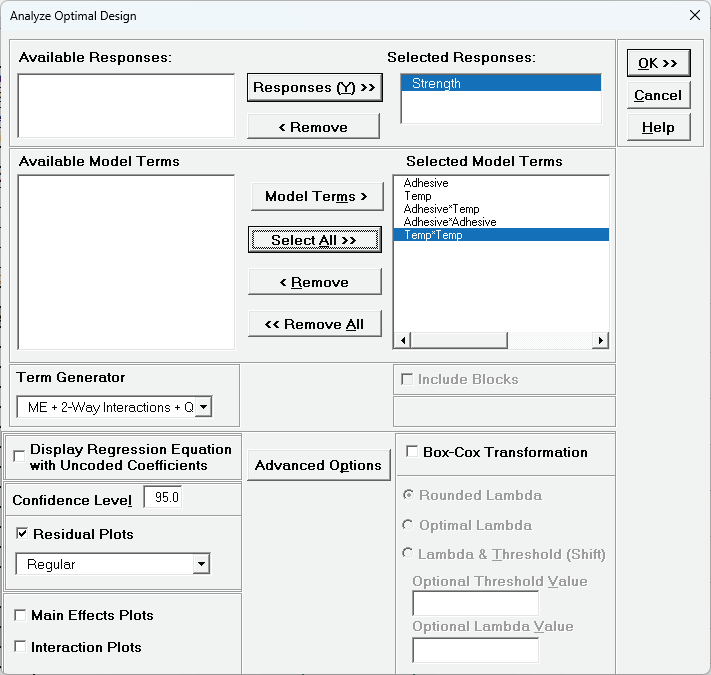The image size is (711, 675).
Task: Click Responses (Y) >> button
Action: coord(314,88)
